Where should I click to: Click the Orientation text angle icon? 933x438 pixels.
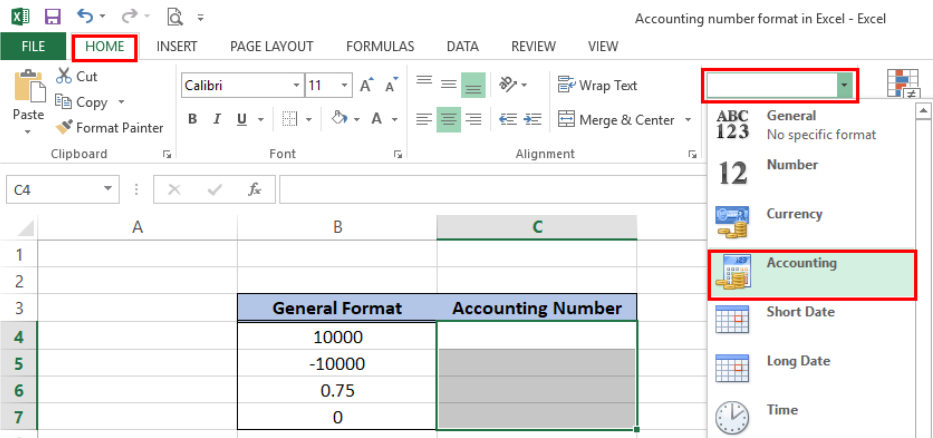[x=508, y=85]
